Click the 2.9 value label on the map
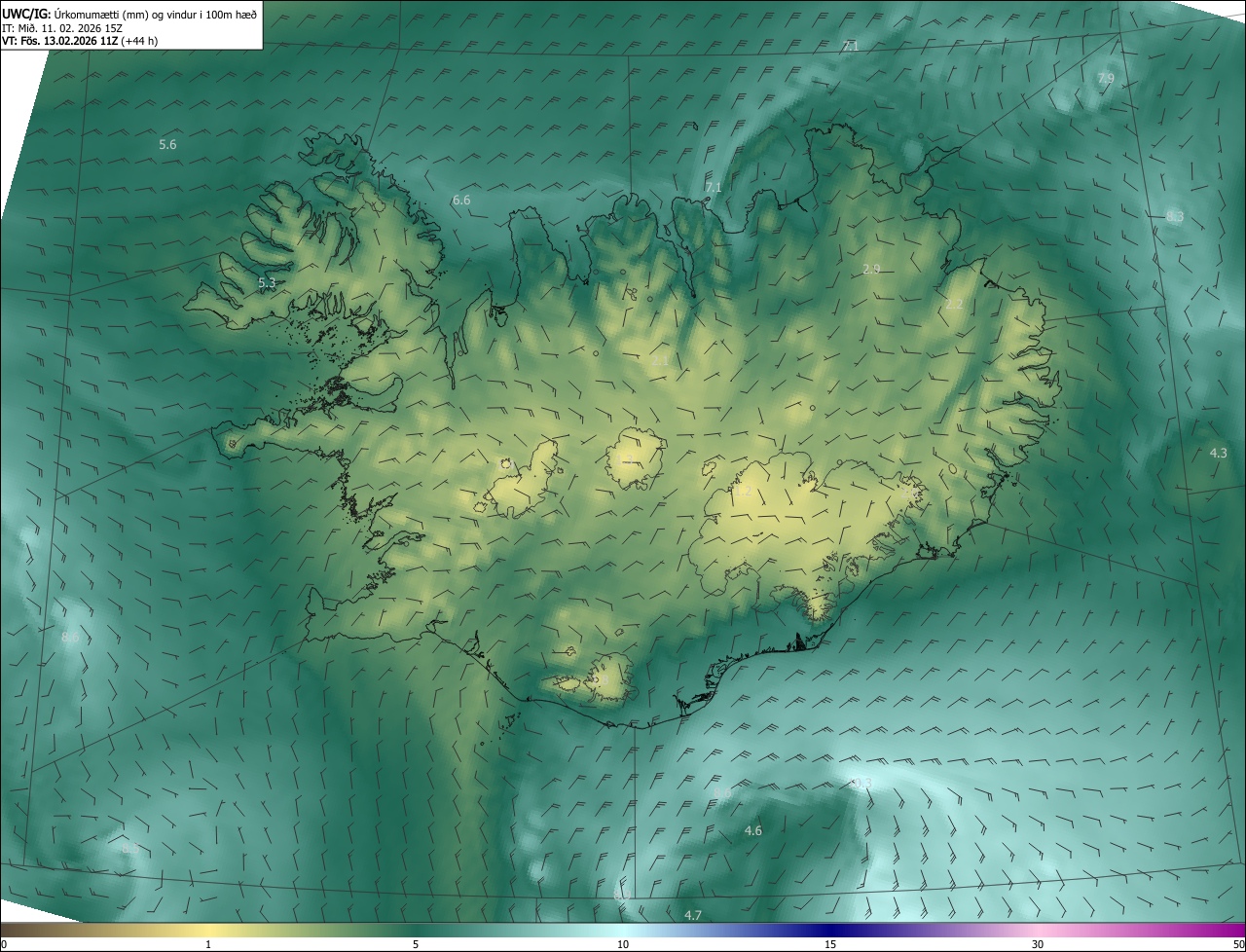 point(871,269)
